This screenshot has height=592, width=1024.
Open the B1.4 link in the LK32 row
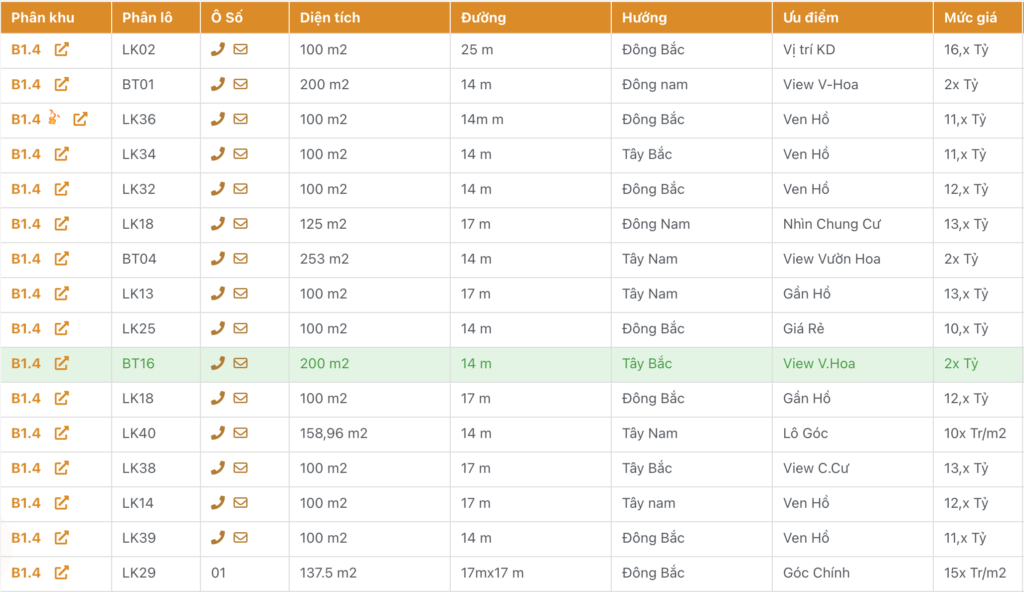click(x=26, y=189)
